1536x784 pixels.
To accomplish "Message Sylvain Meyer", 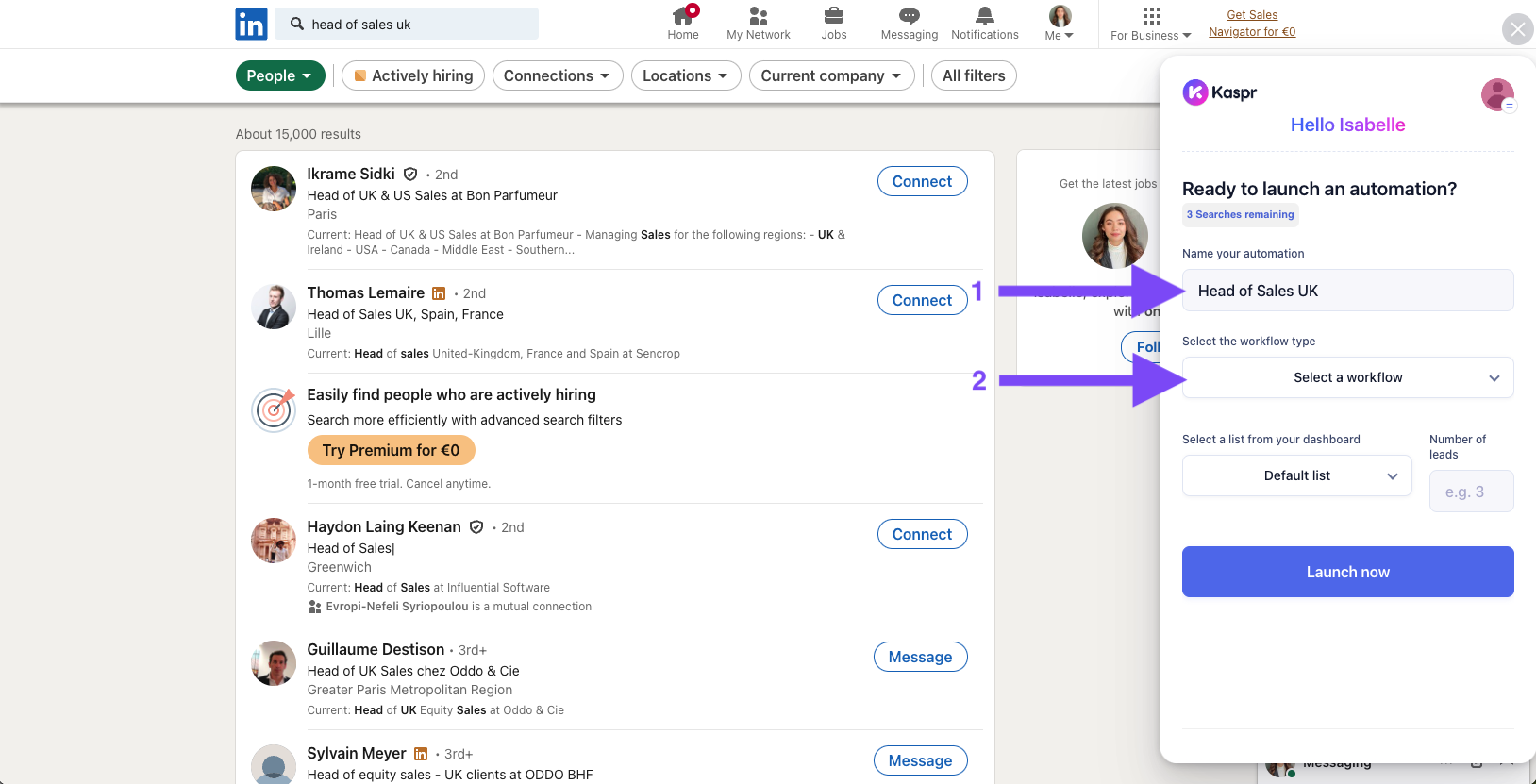I will tap(921, 760).
